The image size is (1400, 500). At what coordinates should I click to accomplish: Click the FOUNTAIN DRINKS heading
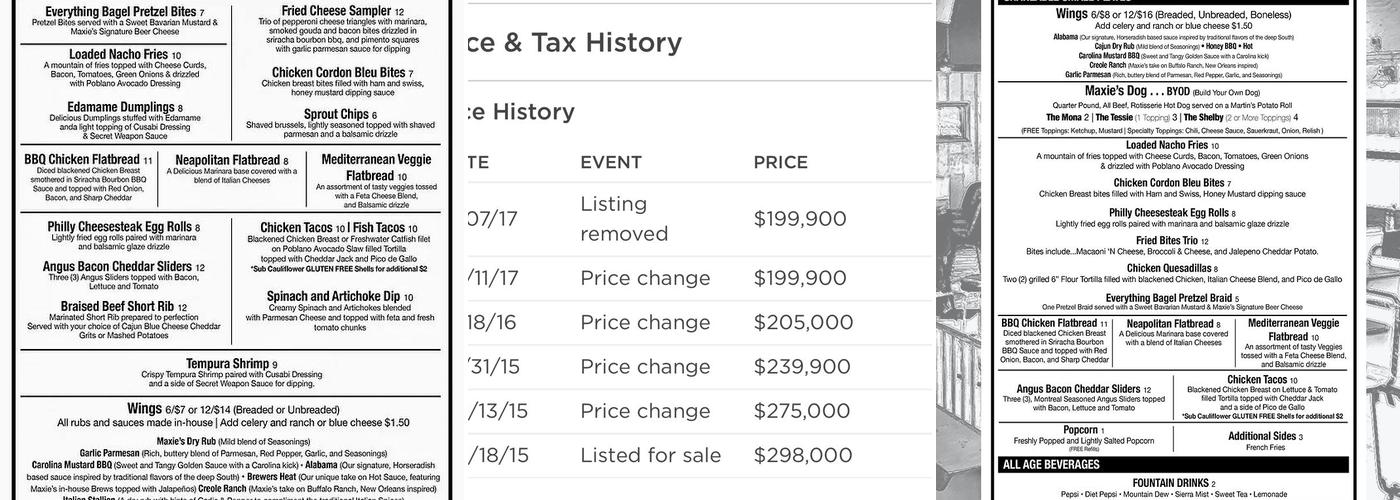pos(1172,483)
